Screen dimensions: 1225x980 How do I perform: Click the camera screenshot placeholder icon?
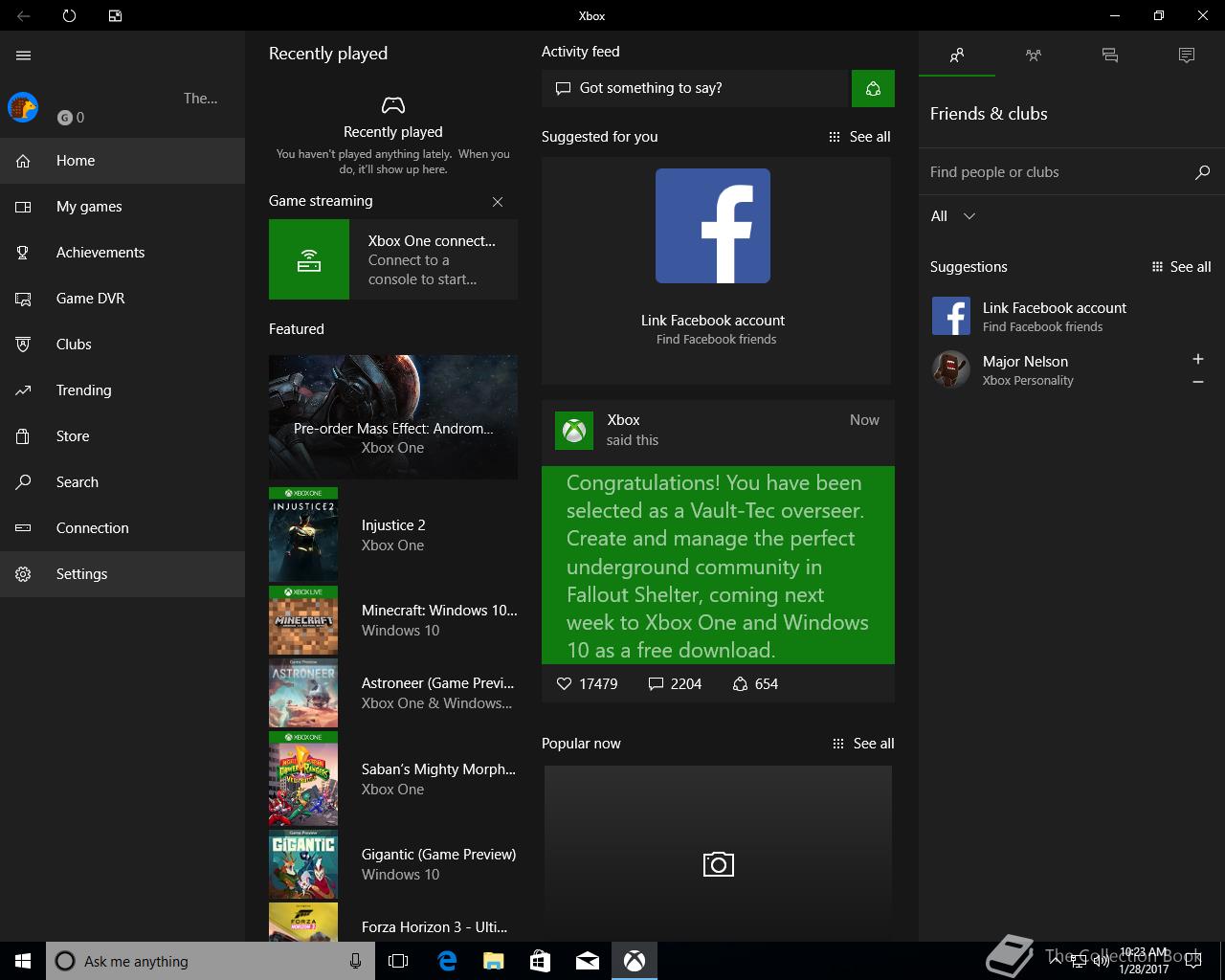pos(718,864)
